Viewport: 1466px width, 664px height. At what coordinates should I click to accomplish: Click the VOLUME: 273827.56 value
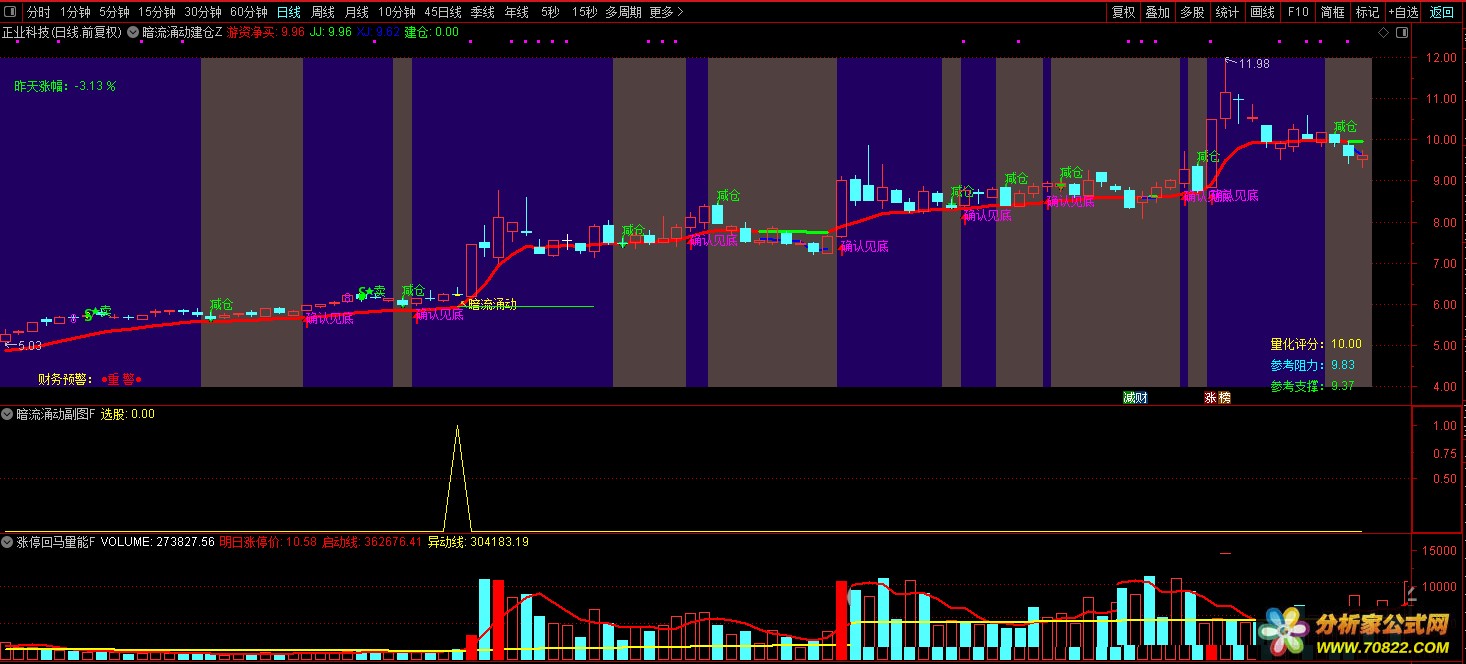point(158,542)
